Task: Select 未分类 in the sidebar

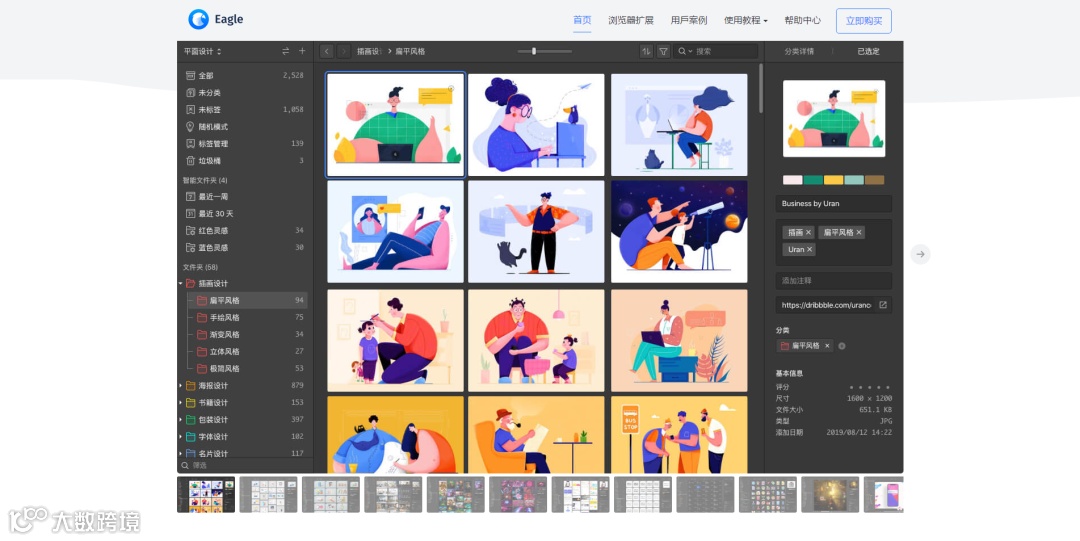Action: 245,92
